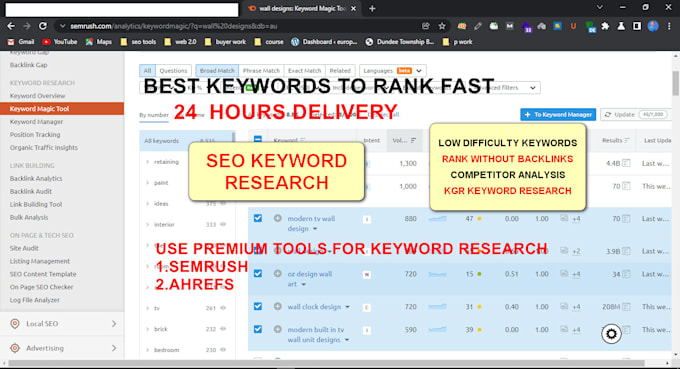Uncheck oz design wall art keyword

[258, 274]
